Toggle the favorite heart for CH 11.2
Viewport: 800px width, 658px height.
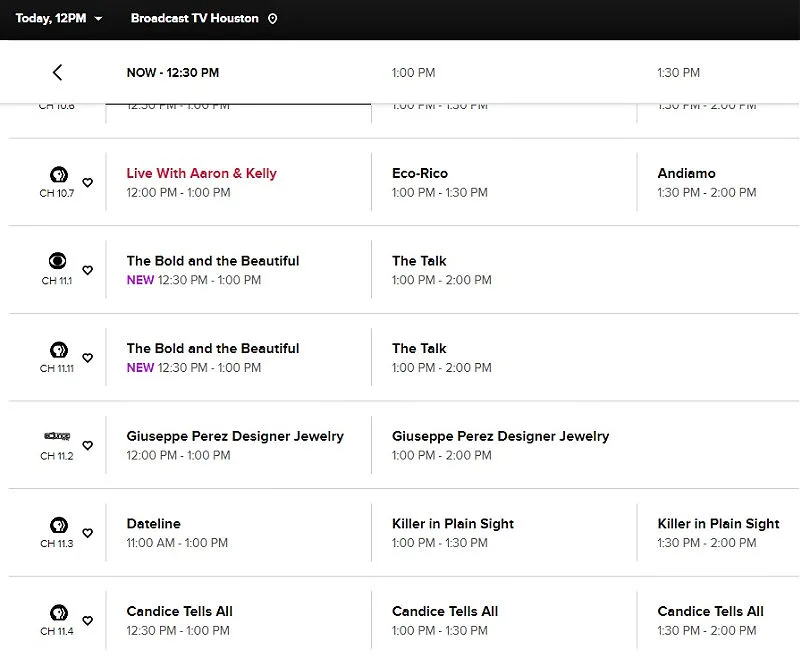[x=87, y=446]
